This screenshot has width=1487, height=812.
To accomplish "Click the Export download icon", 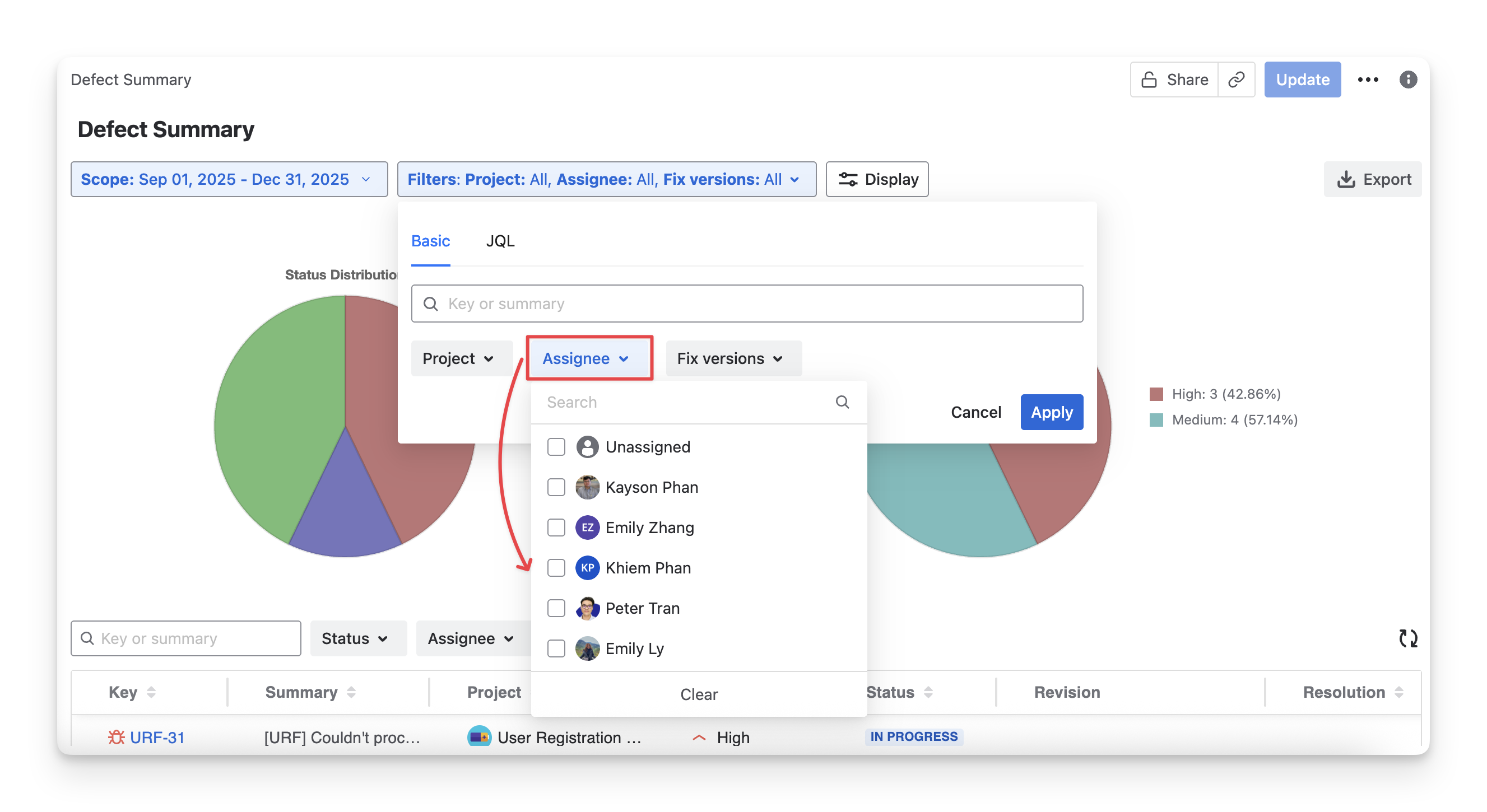I will (1346, 180).
